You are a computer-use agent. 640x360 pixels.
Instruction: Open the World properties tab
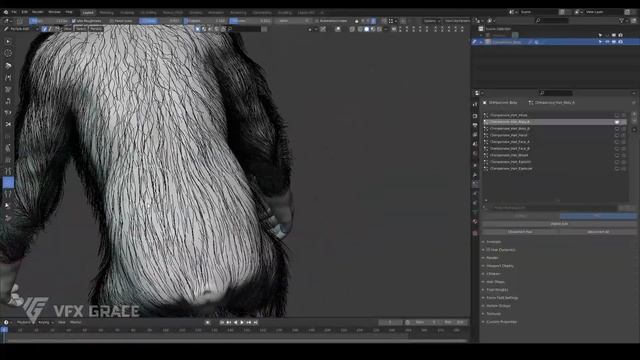[475, 154]
